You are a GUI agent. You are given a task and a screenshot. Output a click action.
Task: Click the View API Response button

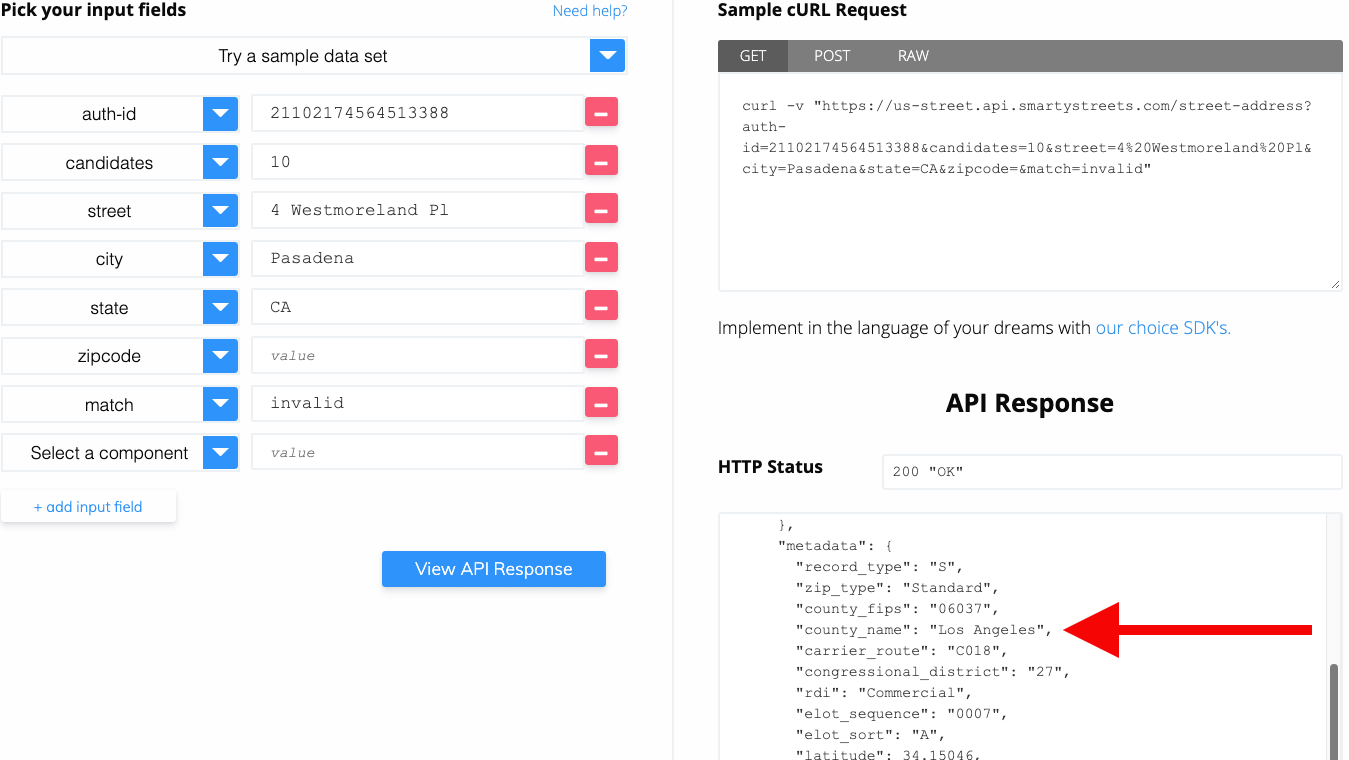point(493,569)
